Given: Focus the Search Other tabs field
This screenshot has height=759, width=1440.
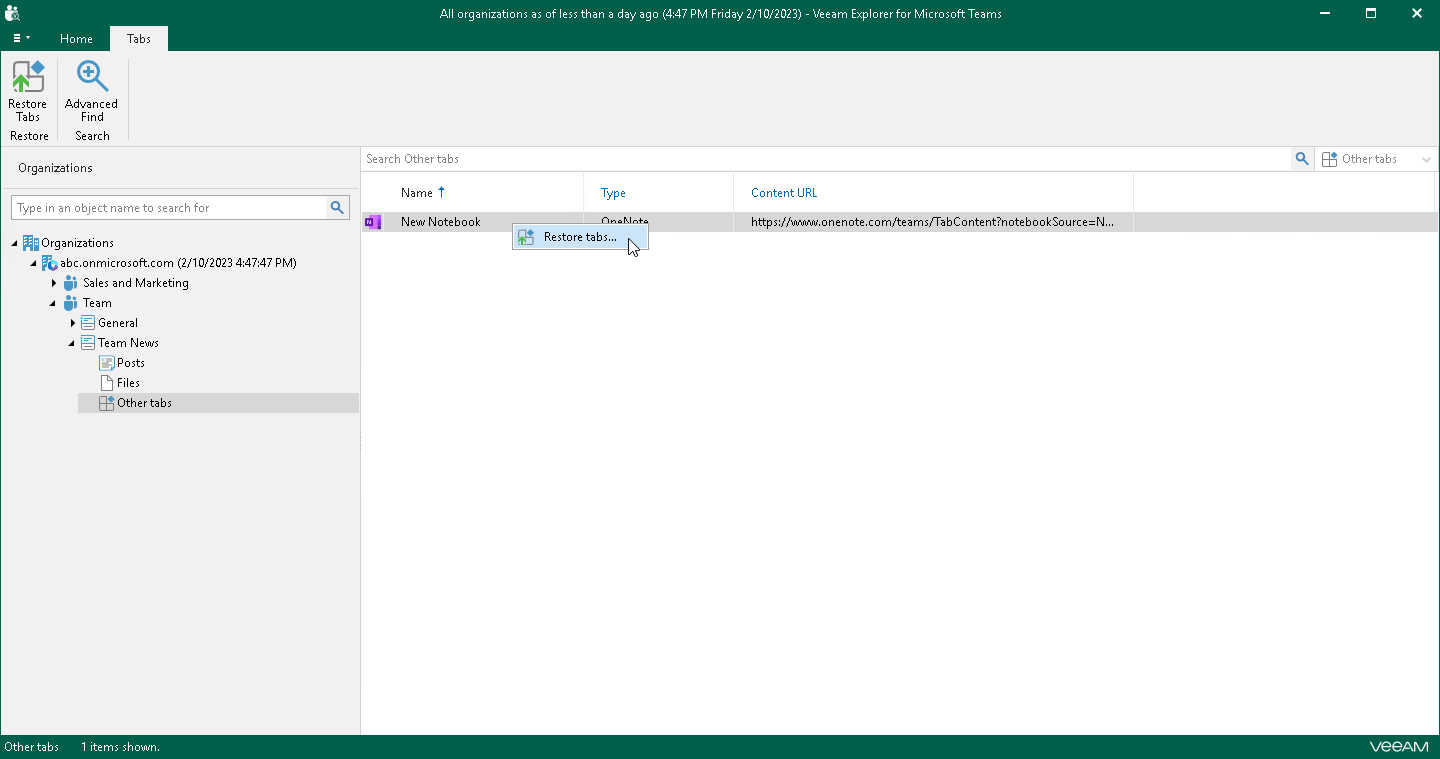Looking at the screenshot, I should 827,159.
